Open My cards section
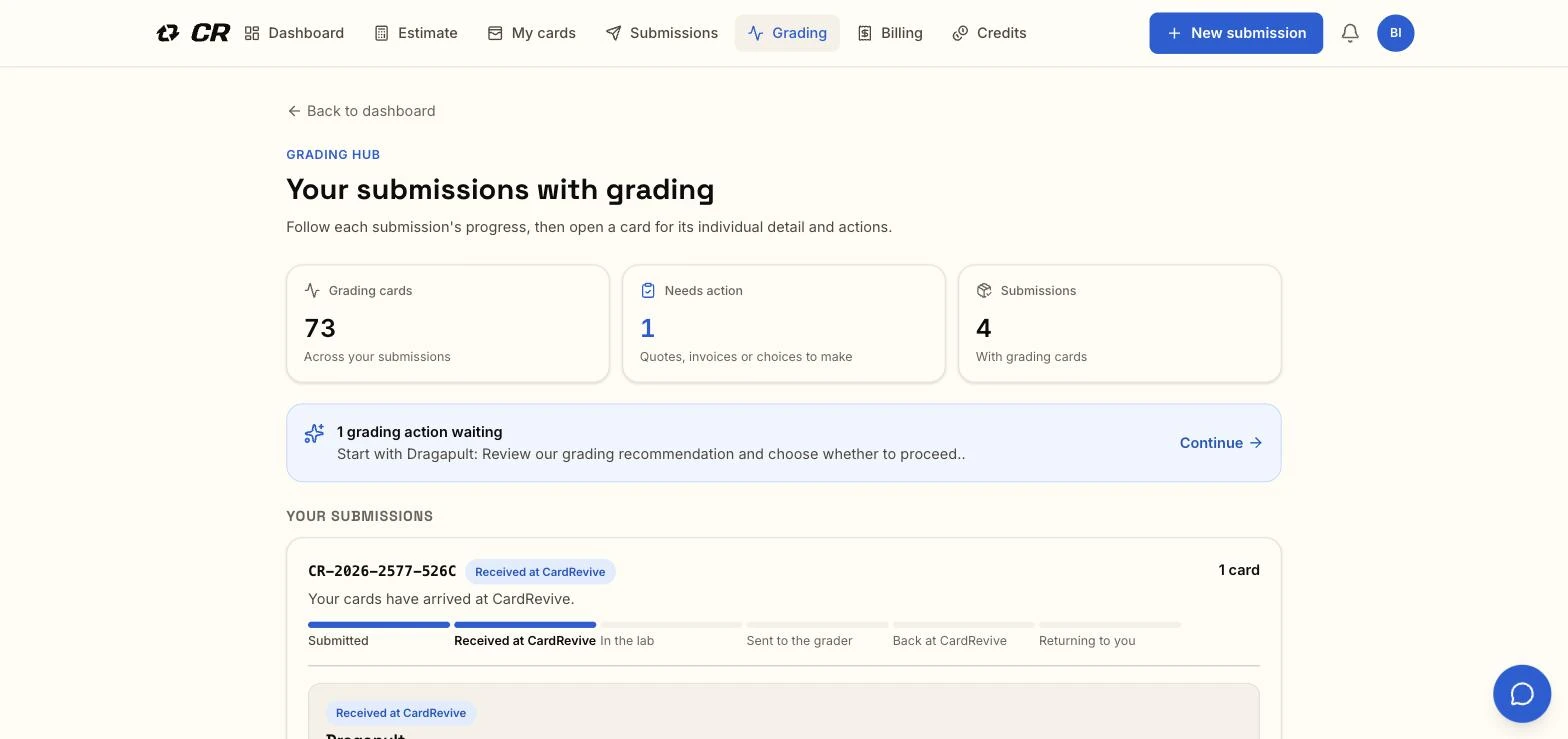Screen dimensions: 1568x739 532,33
